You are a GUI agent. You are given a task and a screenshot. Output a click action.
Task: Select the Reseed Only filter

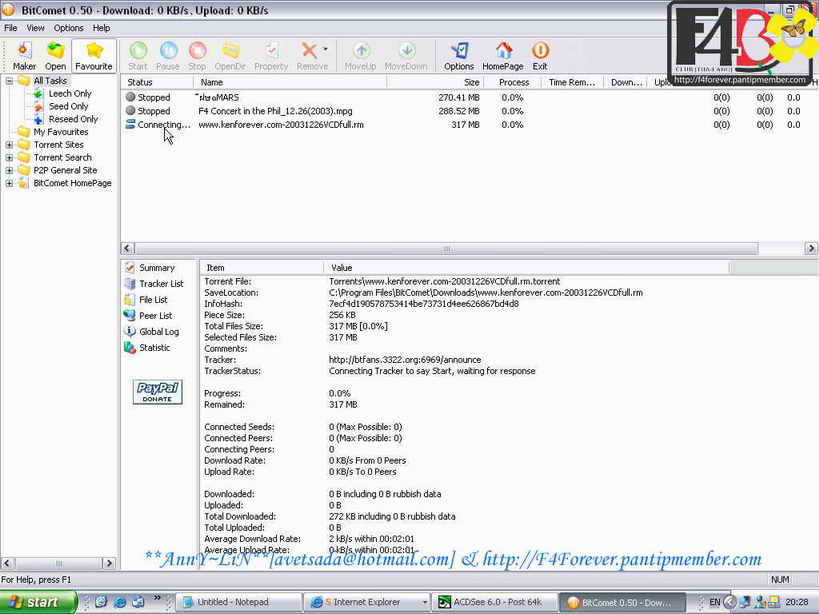tap(73, 119)
